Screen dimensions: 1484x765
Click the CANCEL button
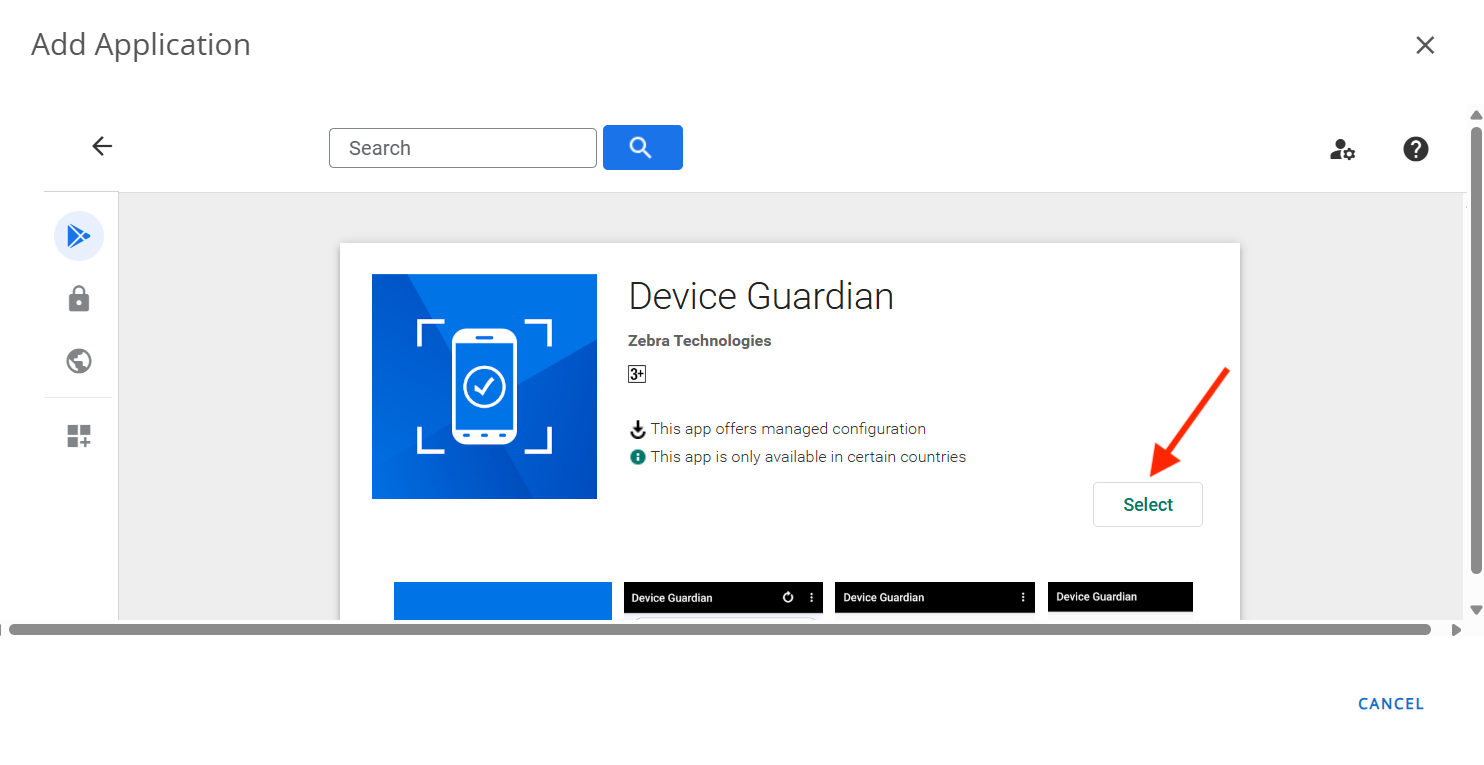point(1390,704)
